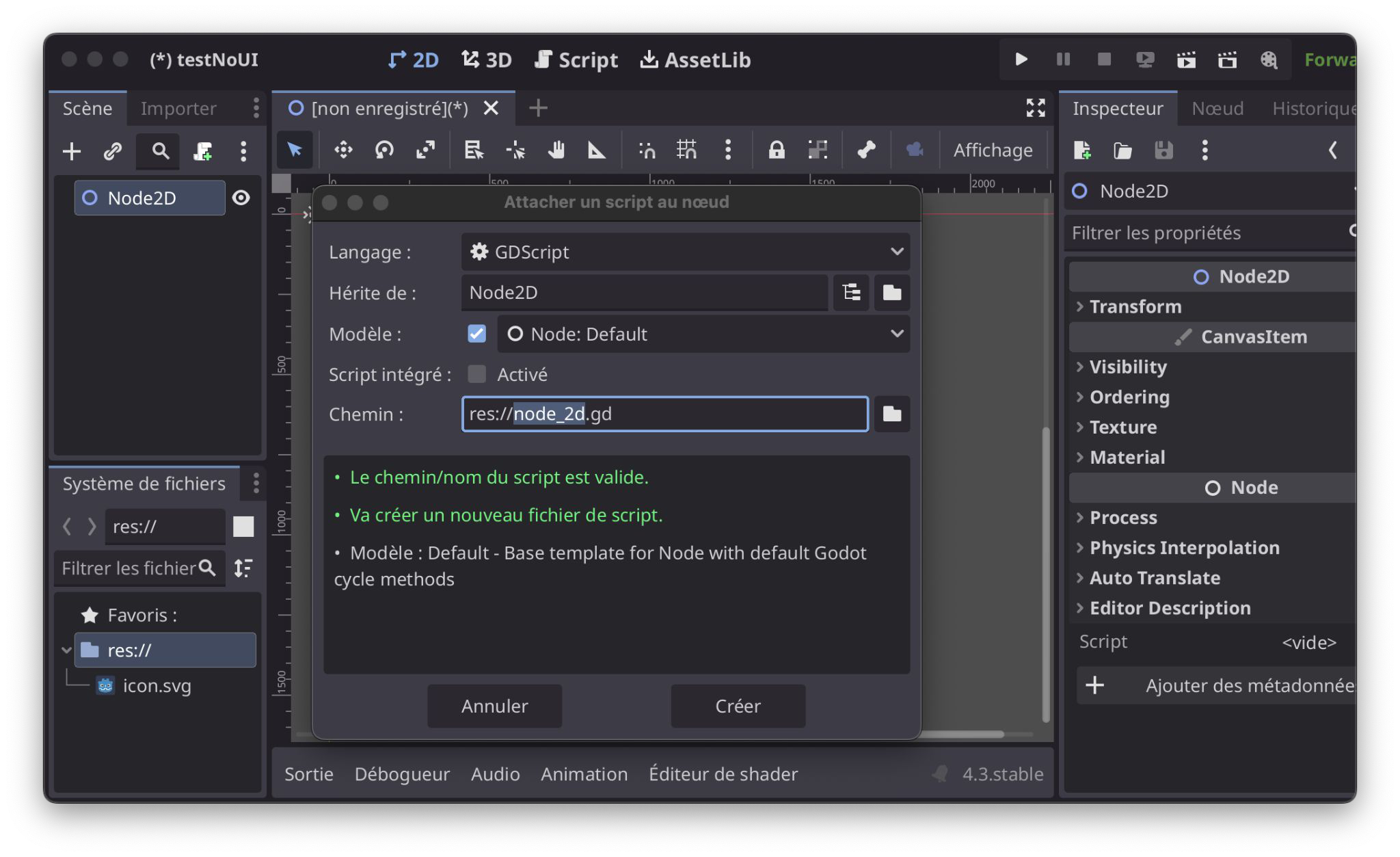Click the Movie Maker mode reel icon
The image size is (1400, 857).
(1269, 60)
